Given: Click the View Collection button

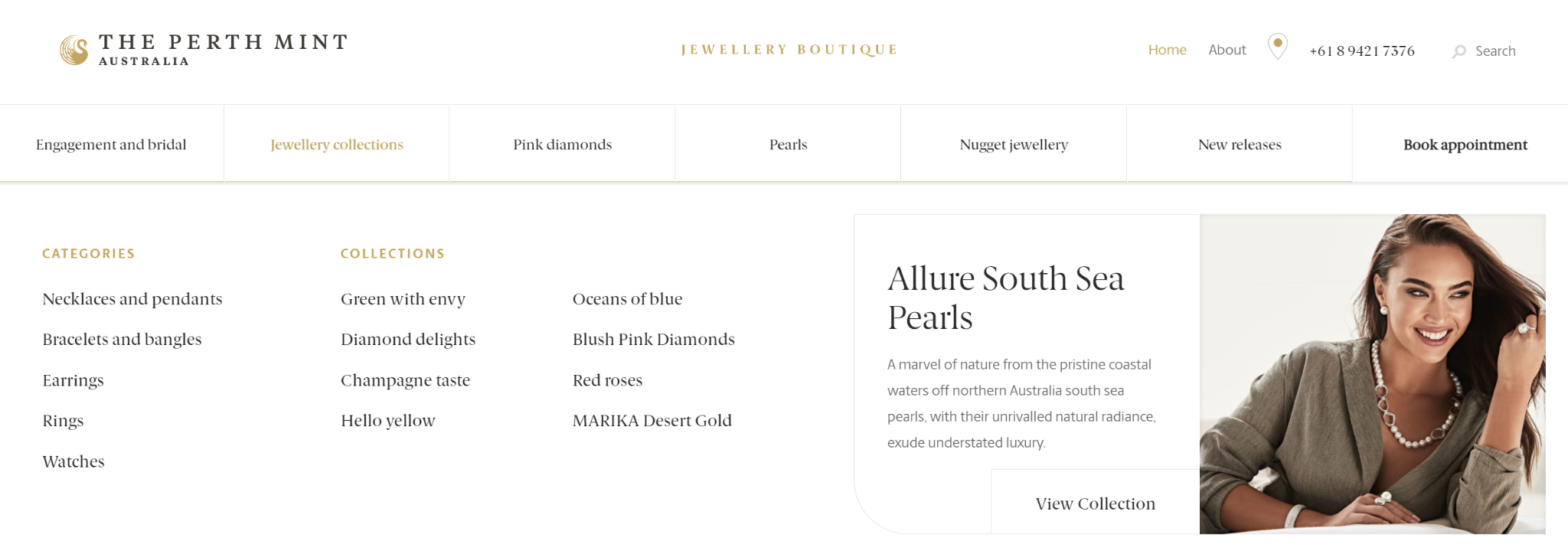Looking at the screenshot, I should pyautogui.click(x=1095, y=503).
